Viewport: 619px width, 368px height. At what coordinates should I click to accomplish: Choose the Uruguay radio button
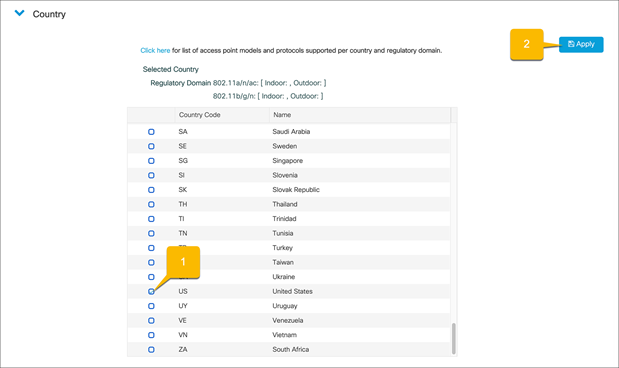coord(151,306)
